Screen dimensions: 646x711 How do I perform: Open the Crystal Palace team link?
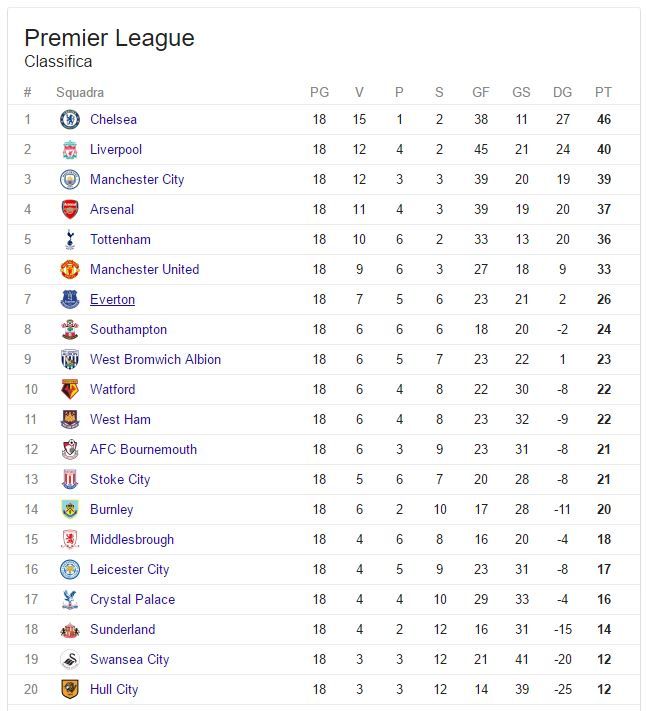[132, 599]
